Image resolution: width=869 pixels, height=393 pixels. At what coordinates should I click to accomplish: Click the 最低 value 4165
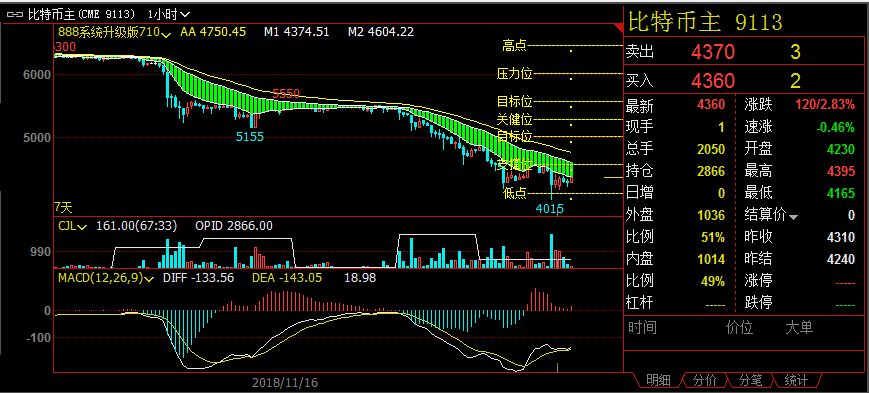coord(841,193)
